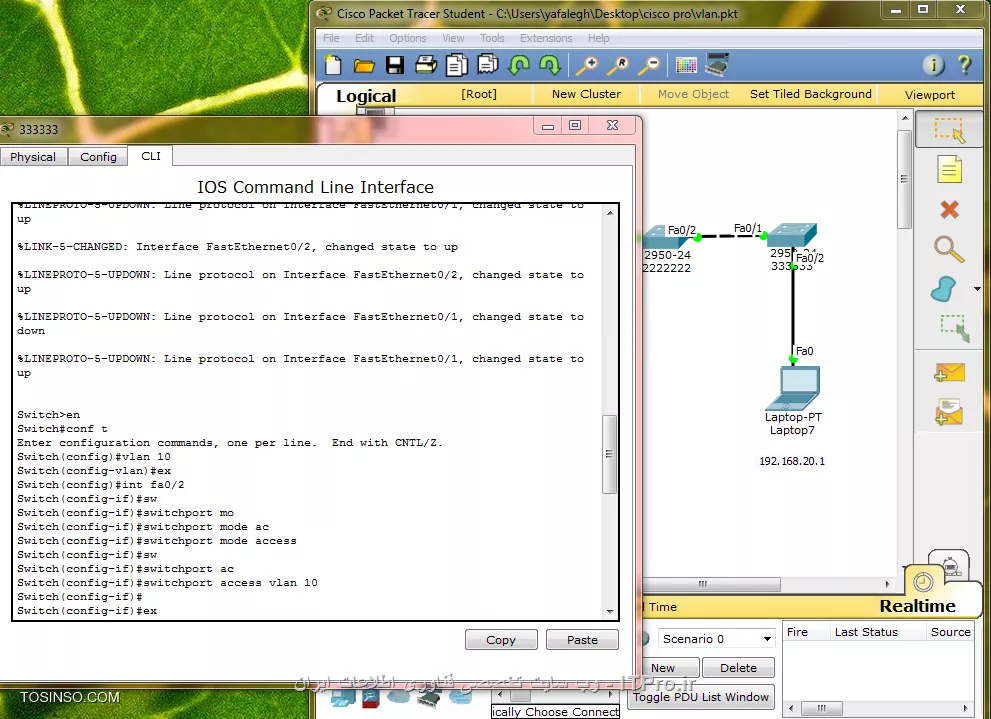The width and height of the screenshot is (991, 719).
Task: Undo with the green left arrow icon
Action: point(519,65)
